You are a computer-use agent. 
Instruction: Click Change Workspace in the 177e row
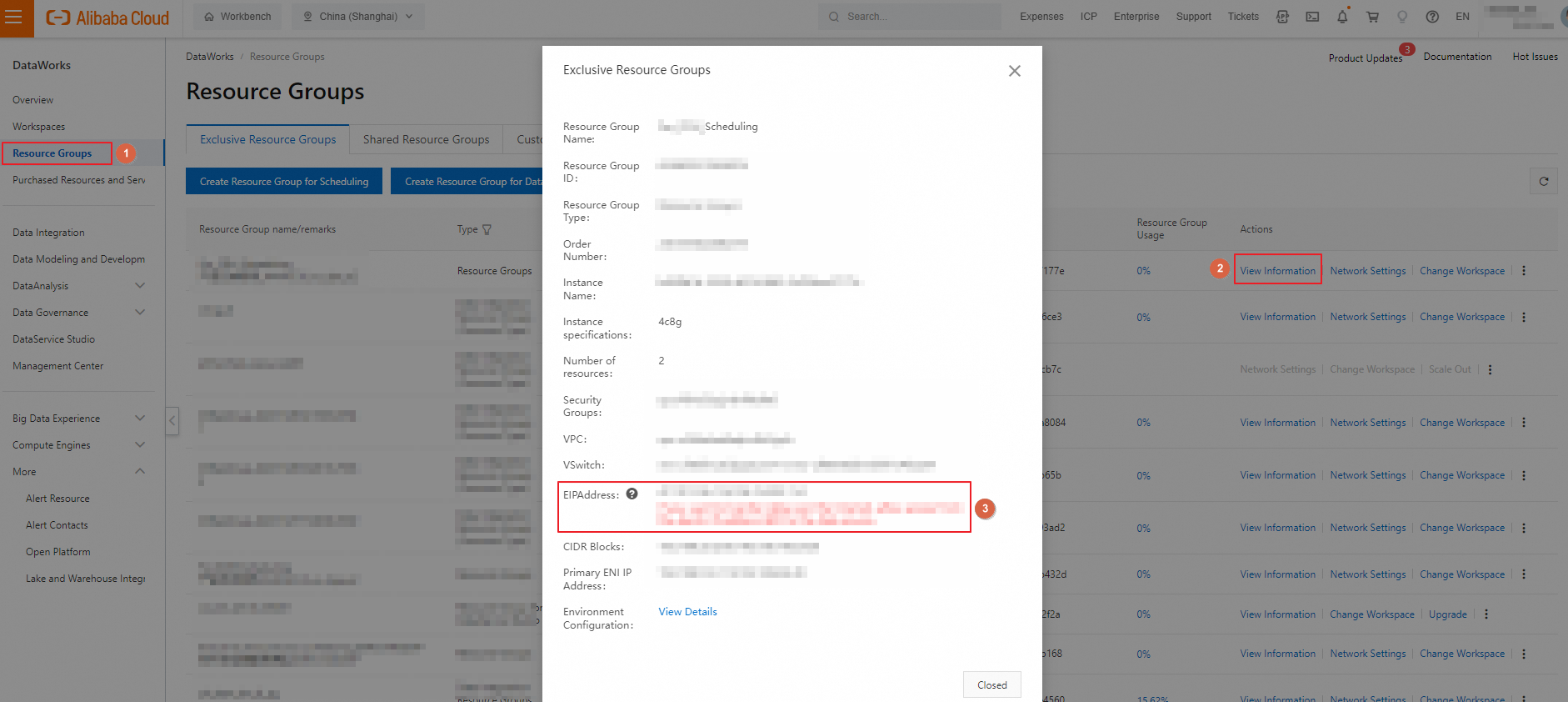1462,271
